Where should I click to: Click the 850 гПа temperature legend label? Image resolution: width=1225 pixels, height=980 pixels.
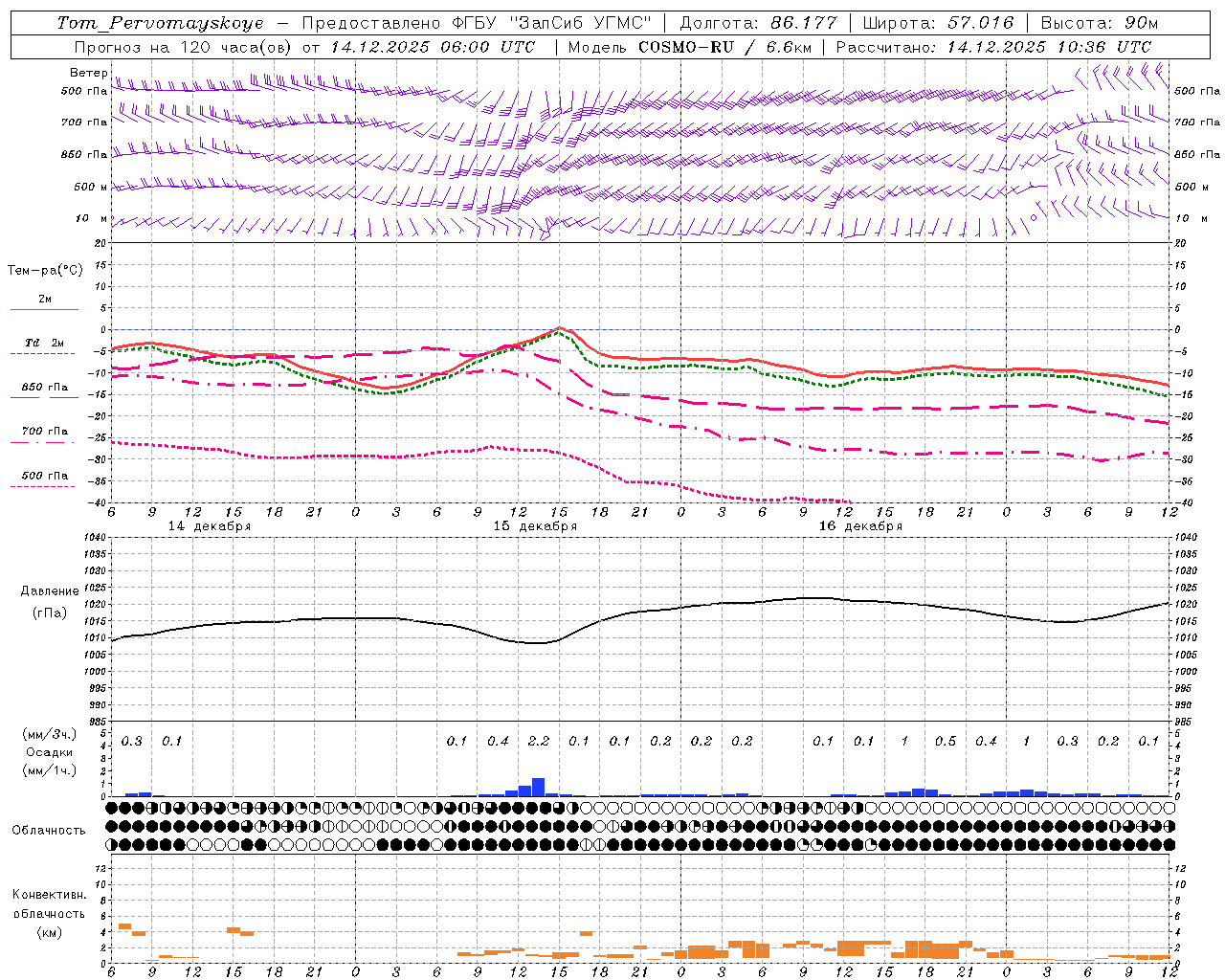pyautogui.click(x=45, y=388)
